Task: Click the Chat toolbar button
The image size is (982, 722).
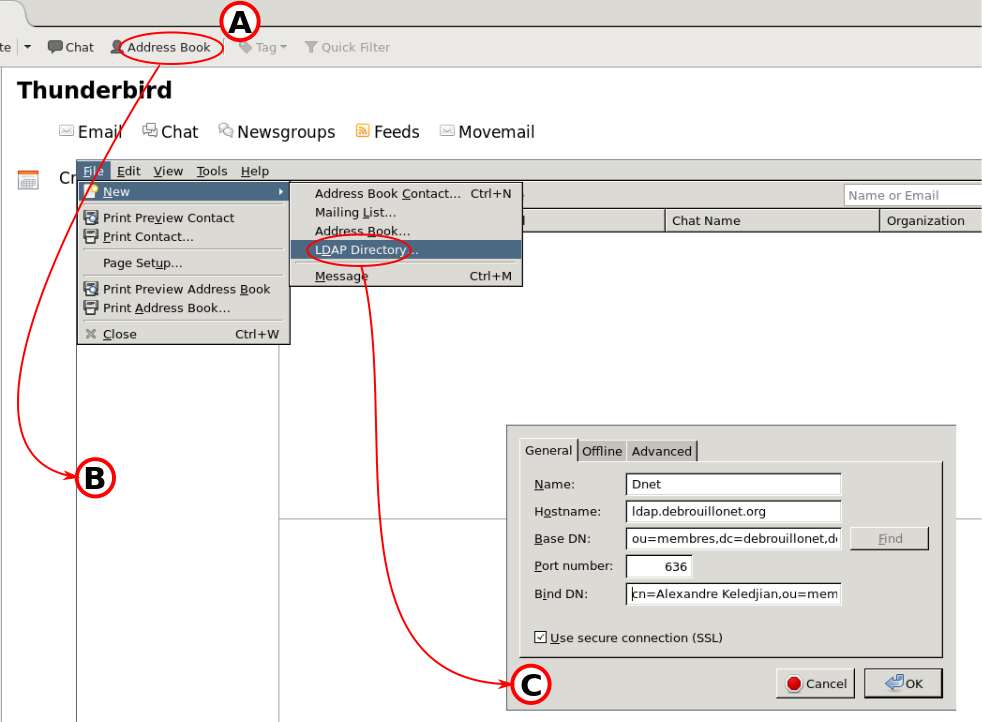Action: 71,48
